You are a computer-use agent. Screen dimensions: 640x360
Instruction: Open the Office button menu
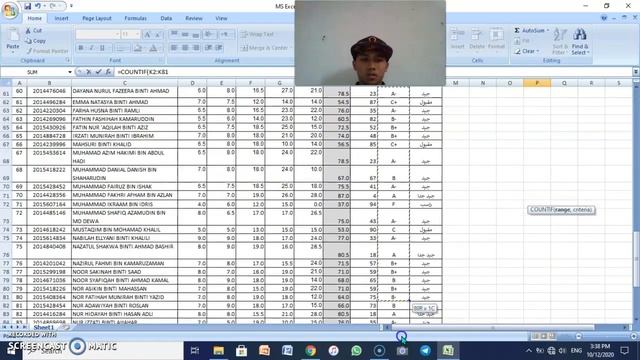[x=10, y=10]
